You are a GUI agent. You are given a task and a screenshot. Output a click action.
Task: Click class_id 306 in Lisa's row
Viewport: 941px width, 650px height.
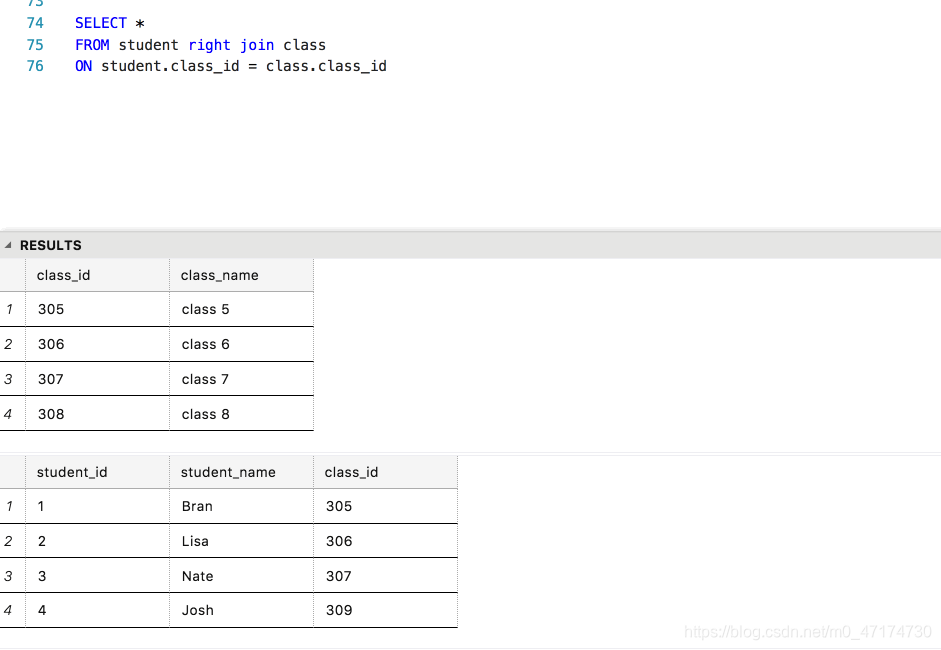(x=386, y=541)
